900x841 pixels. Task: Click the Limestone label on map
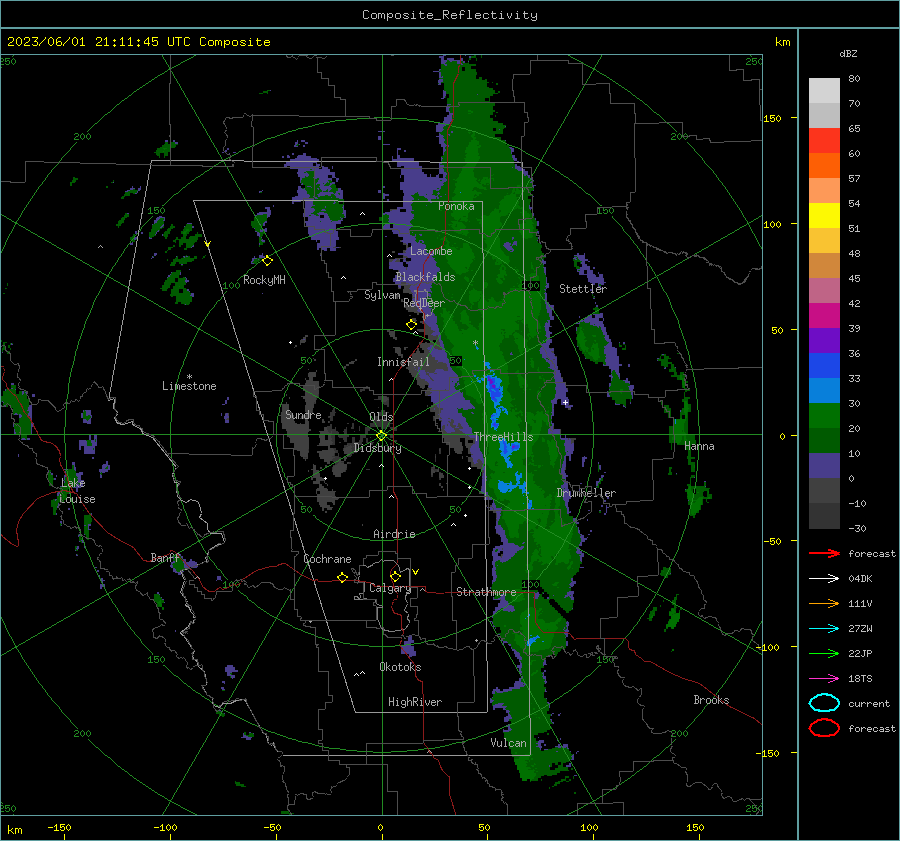pyautogui.click(x=189, y=386)
